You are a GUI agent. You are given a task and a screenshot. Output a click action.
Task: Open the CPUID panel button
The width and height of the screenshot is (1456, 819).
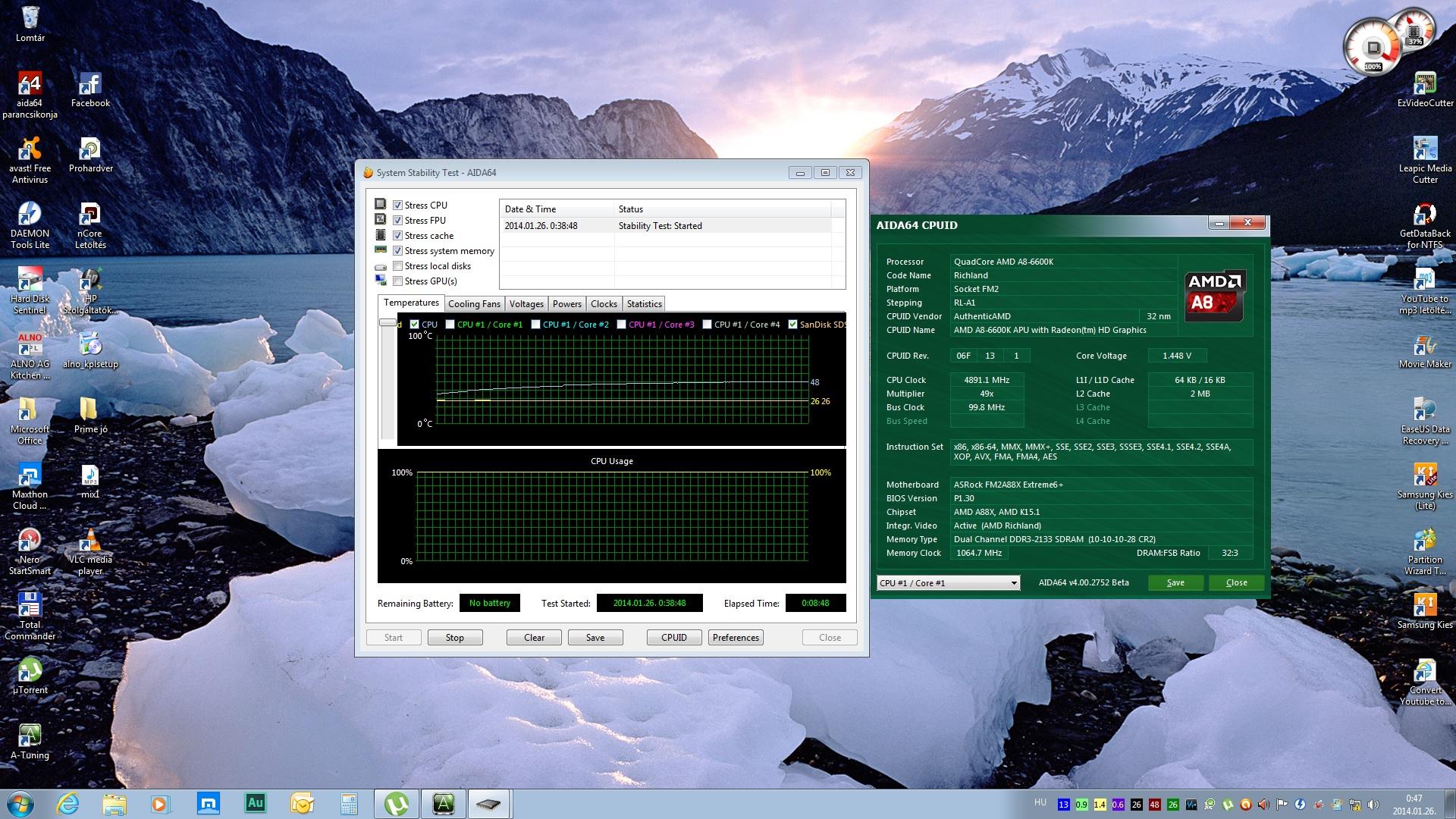pos(674,638)
